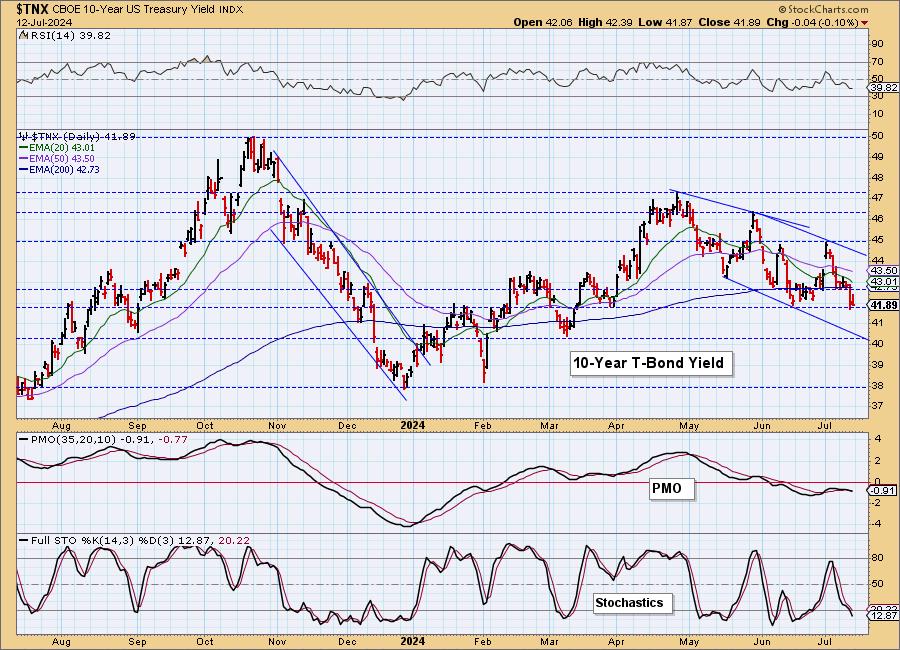Click the green EMA(20) legend line swatch
The width and height of the screenshot is (900, 650).
click(24, 148)
